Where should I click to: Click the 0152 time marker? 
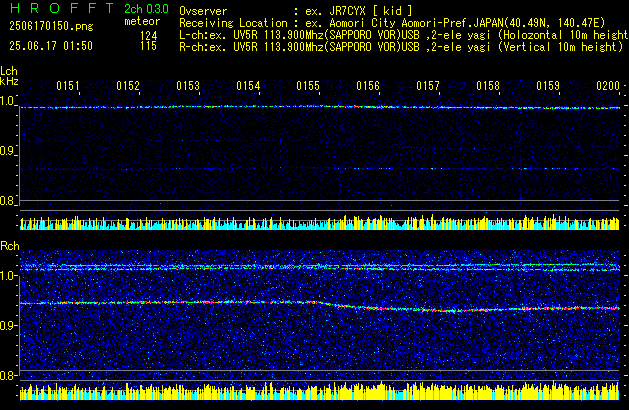(x=128, y=86)
